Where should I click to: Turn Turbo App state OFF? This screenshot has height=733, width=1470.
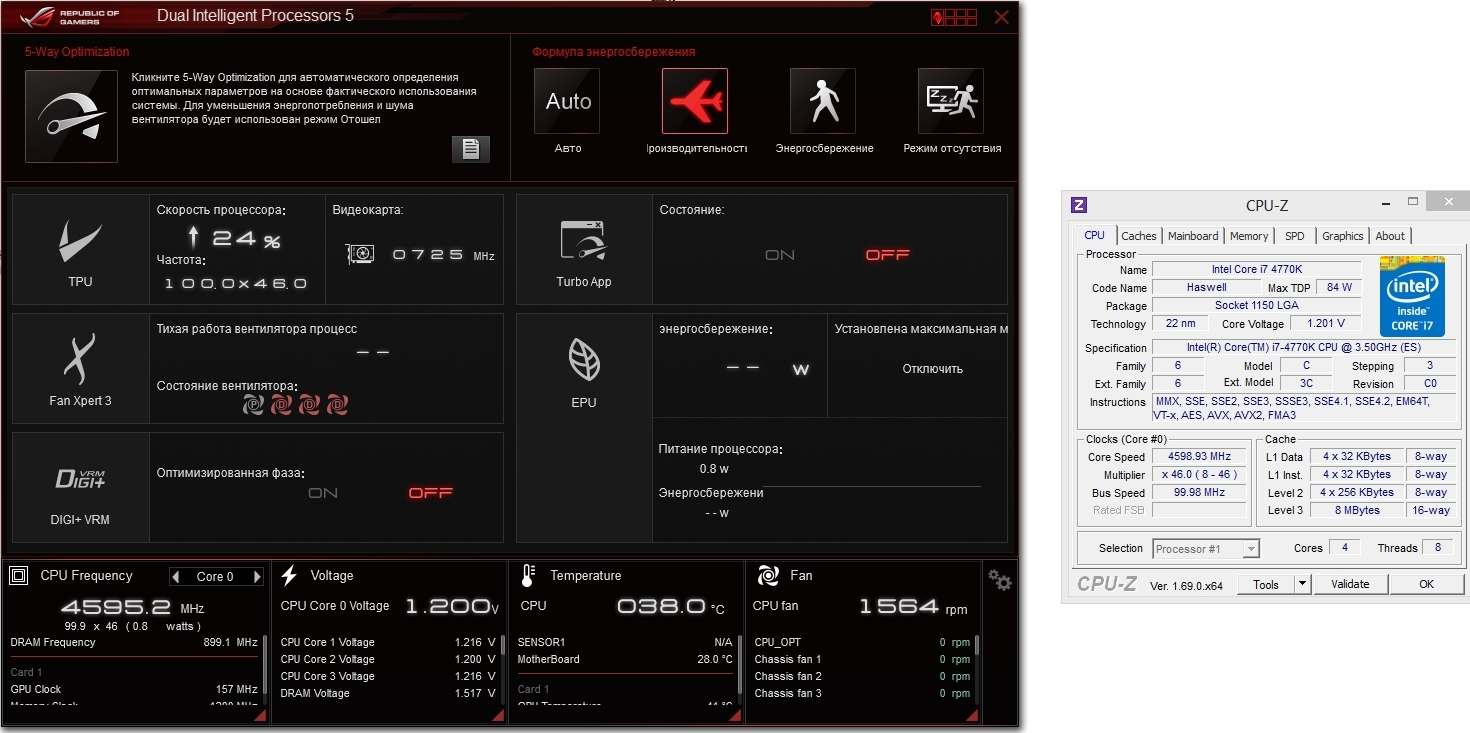[x=888, y=255]
